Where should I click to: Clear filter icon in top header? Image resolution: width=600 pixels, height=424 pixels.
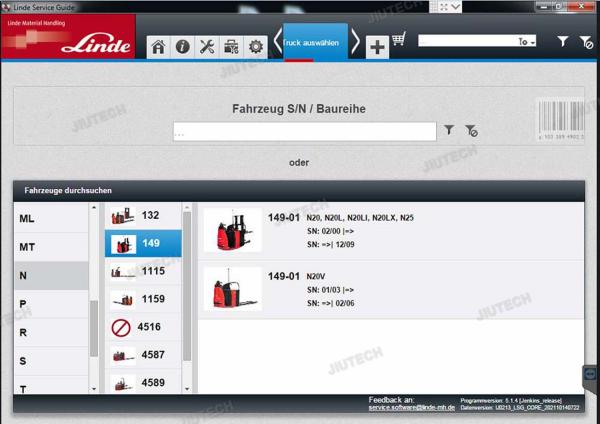[586, 42]
